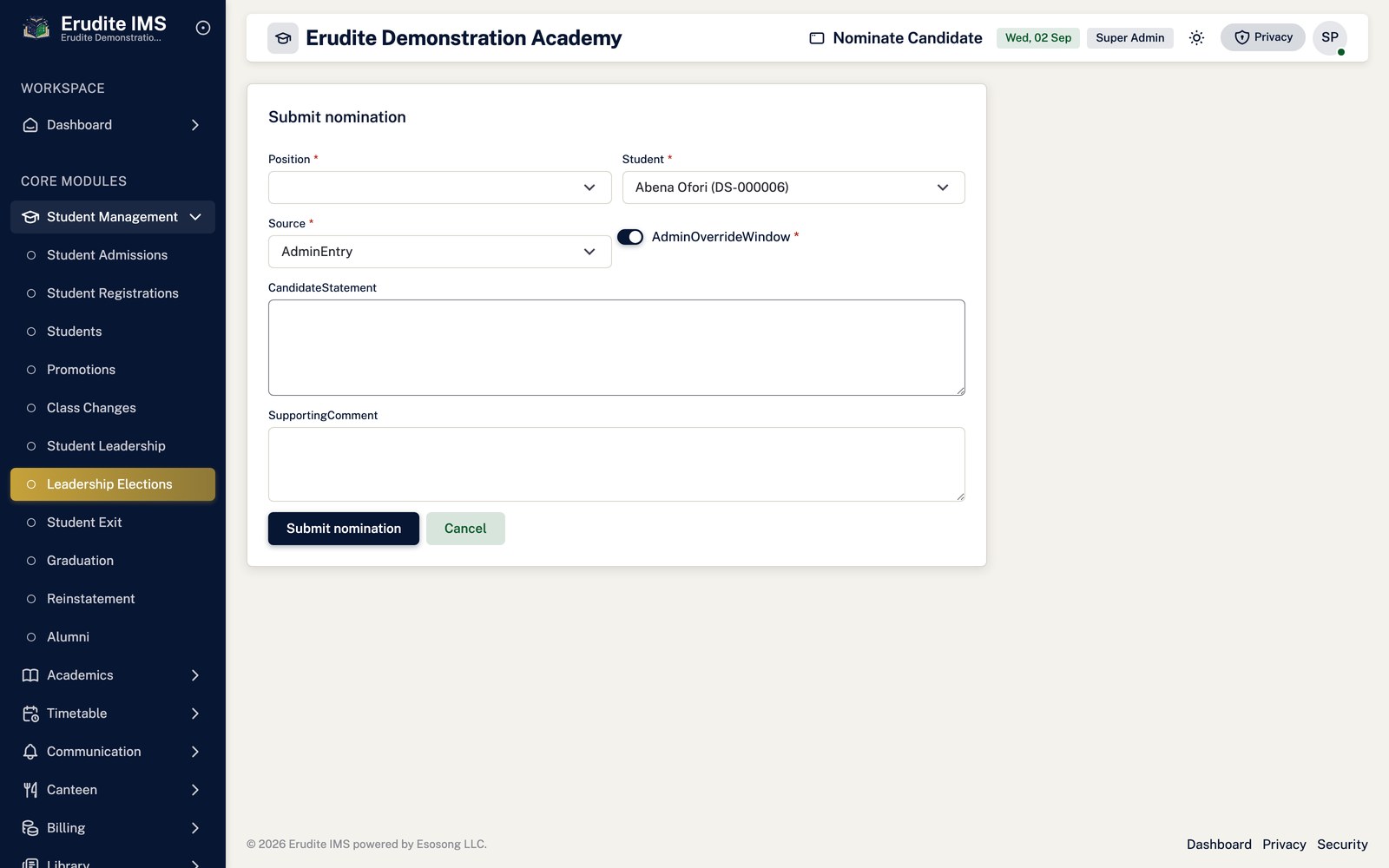Expand the Canteen menu chevron

195,790
